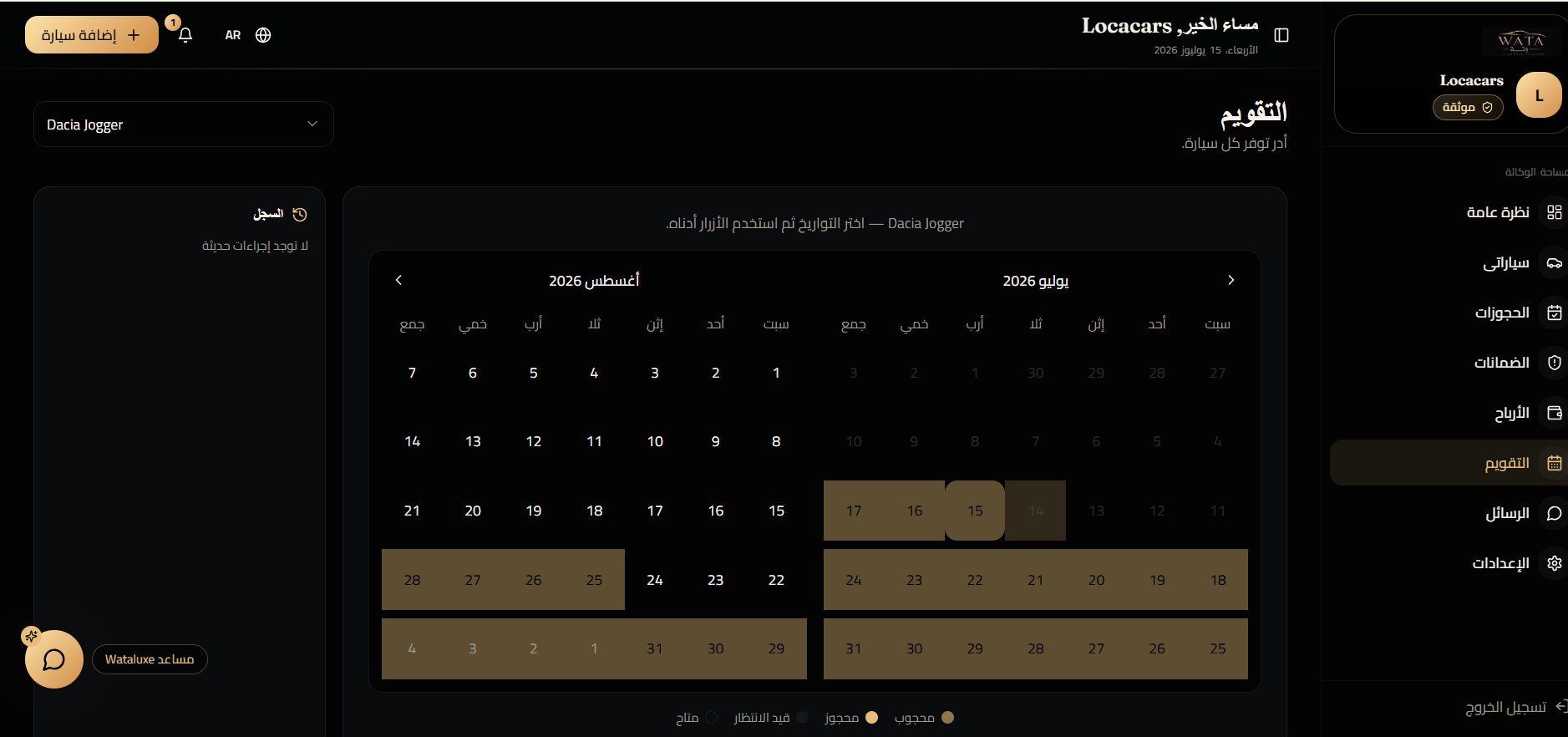Open the notifications bell

click(x=185, y=35)
